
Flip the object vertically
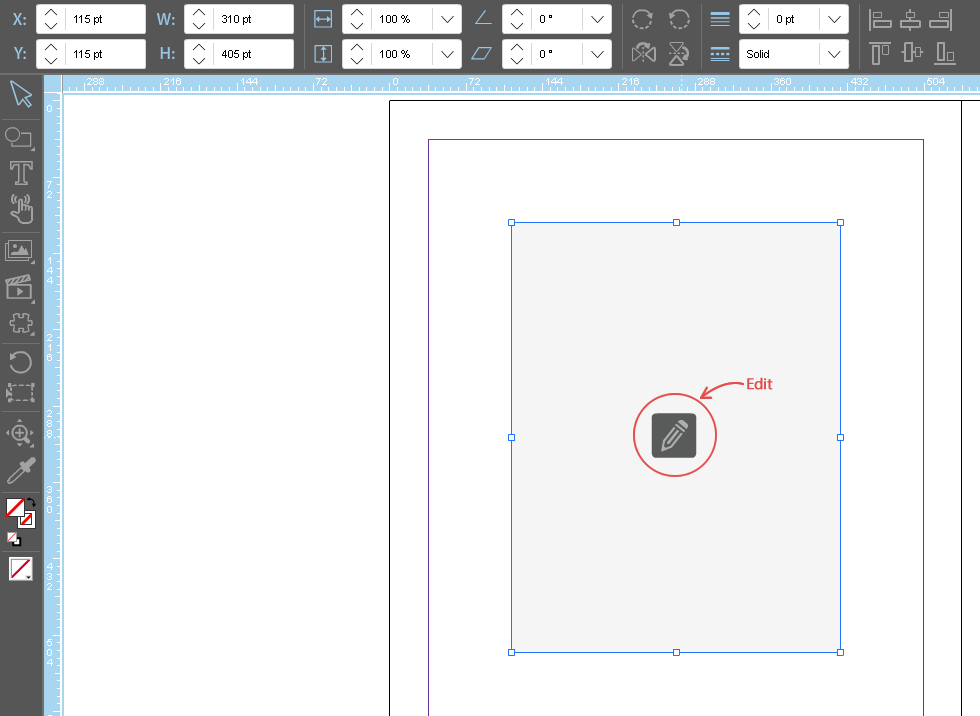pos(679,53)
